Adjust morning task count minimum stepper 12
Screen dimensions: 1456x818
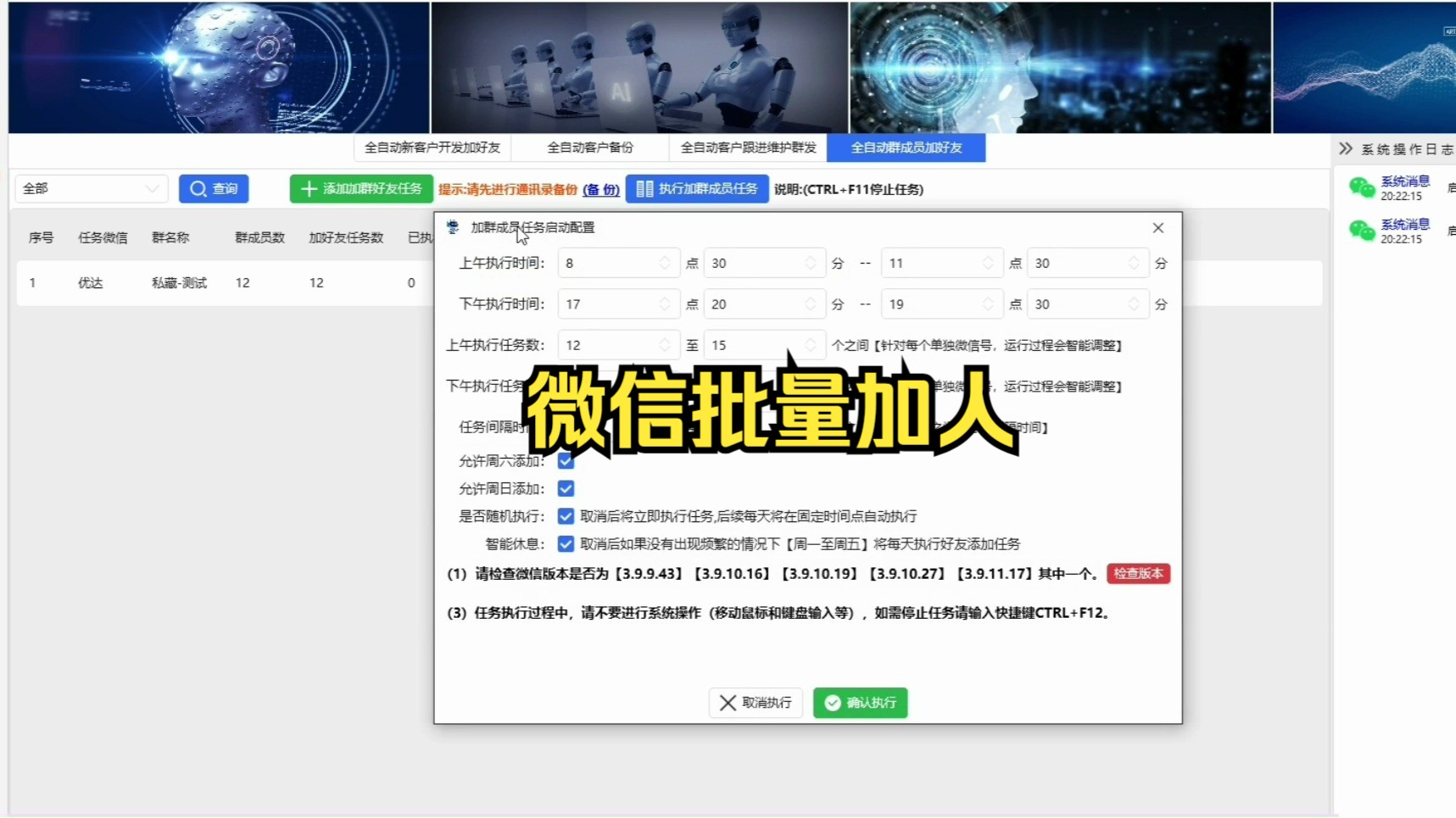tap(665, 345)
